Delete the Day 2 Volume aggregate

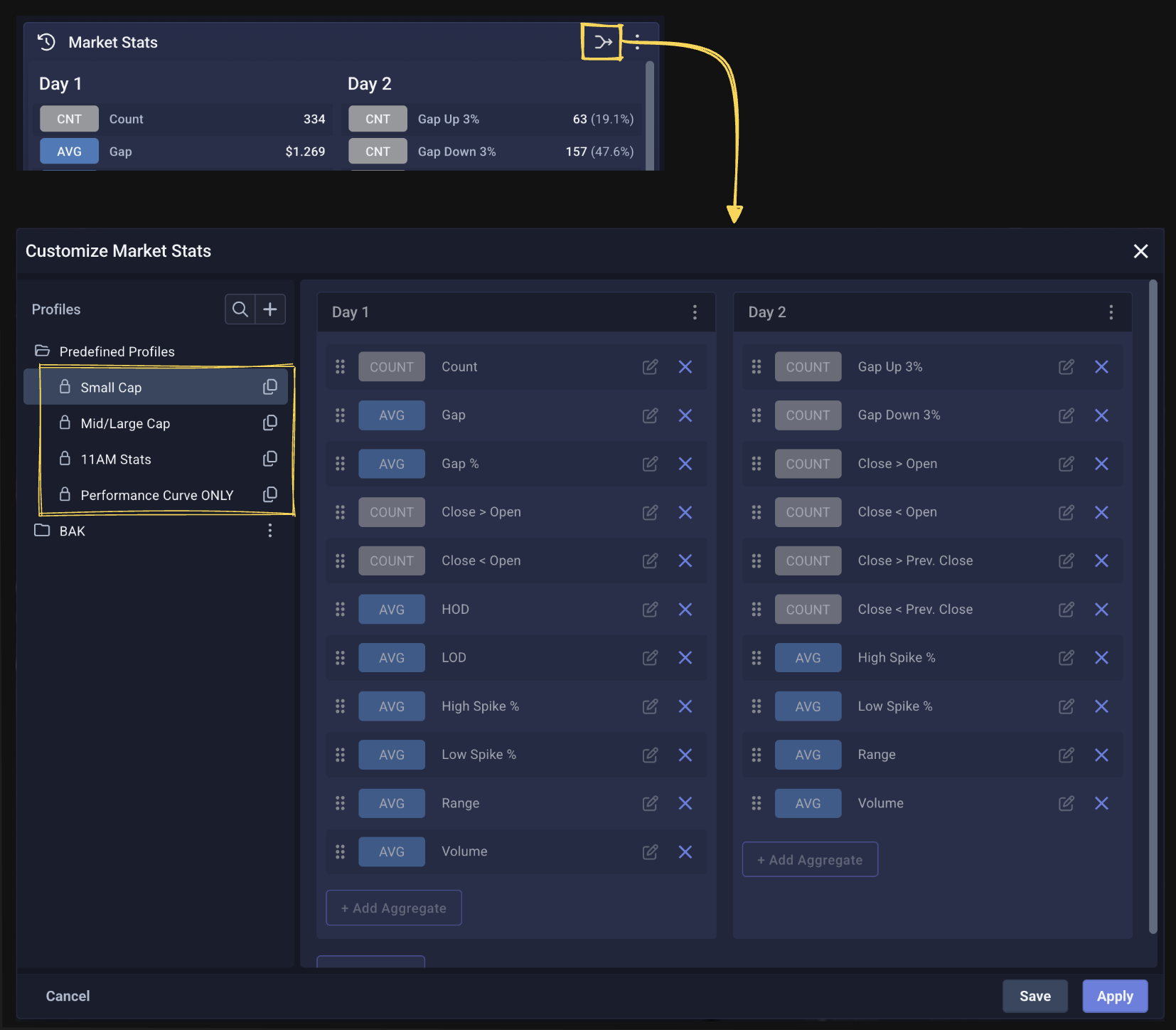1101,803
